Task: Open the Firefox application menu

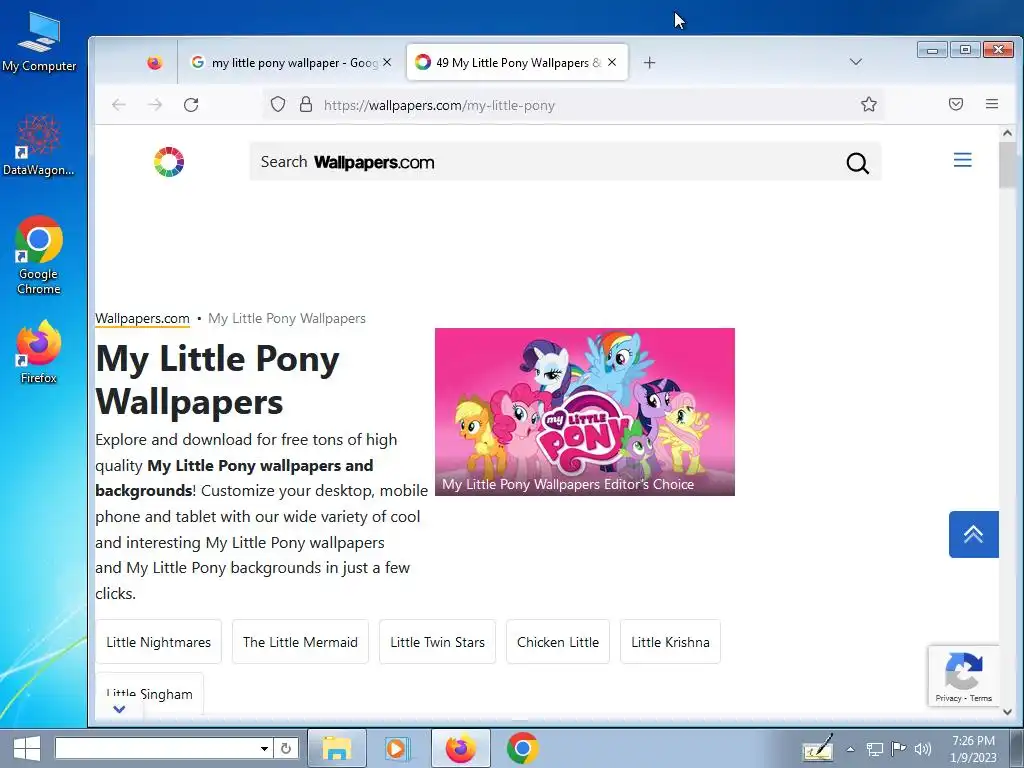Action: point(991,104)
